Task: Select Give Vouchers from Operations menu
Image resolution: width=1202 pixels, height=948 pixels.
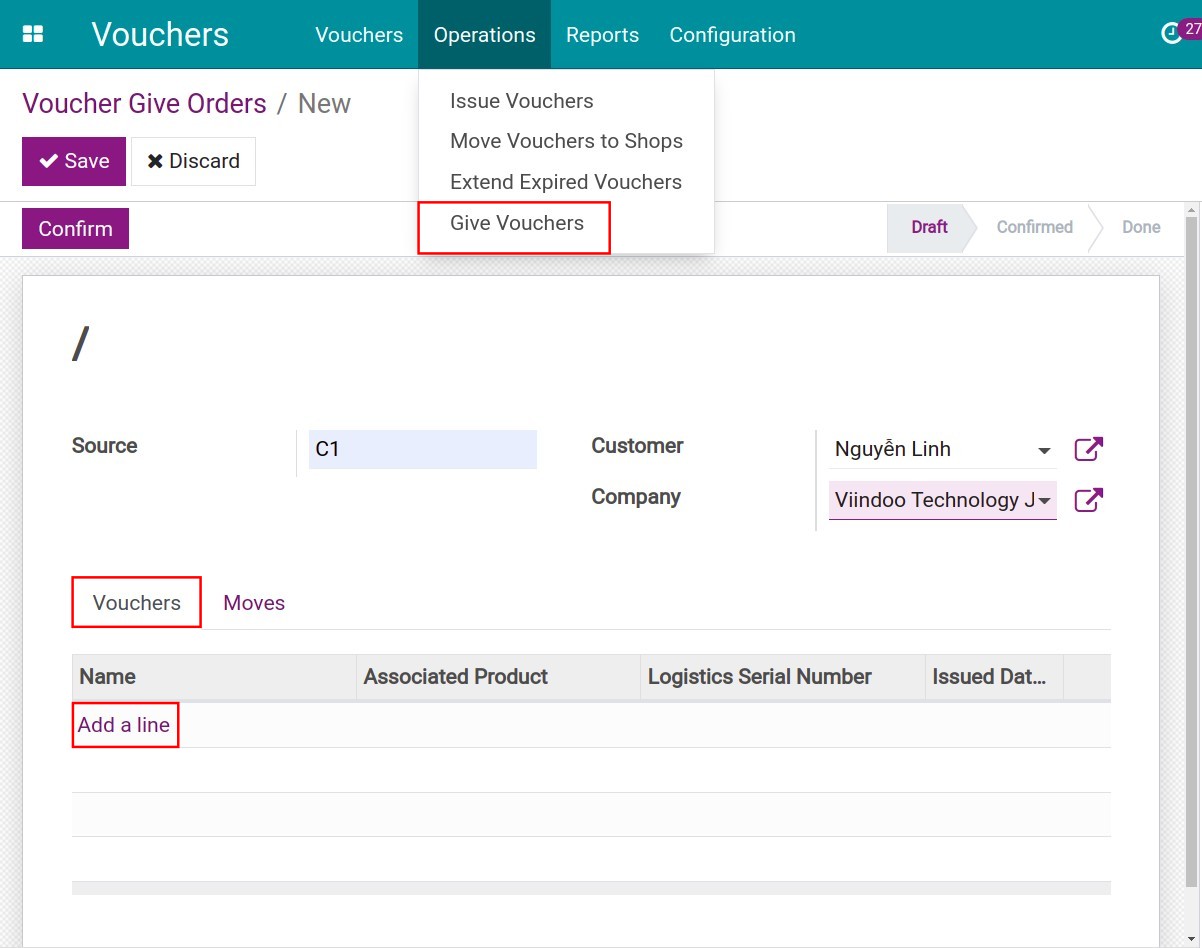Action: pyautogui.click(x=516, y=223)
